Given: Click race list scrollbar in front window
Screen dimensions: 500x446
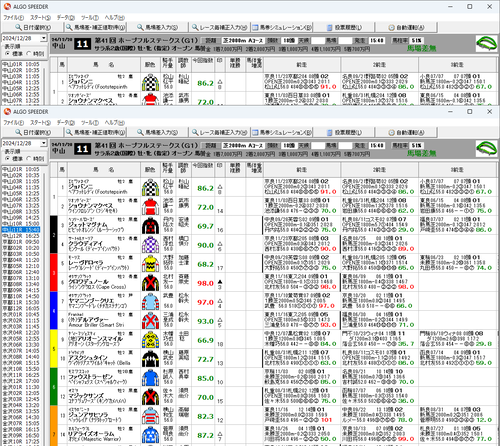Looking at the screenshot, I should point(44,305).
